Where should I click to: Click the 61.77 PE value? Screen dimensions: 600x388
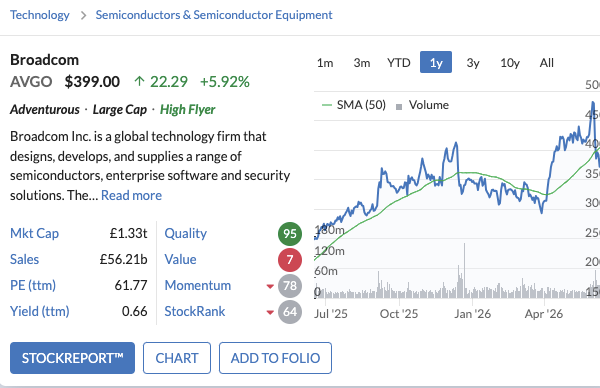[131, 285]
